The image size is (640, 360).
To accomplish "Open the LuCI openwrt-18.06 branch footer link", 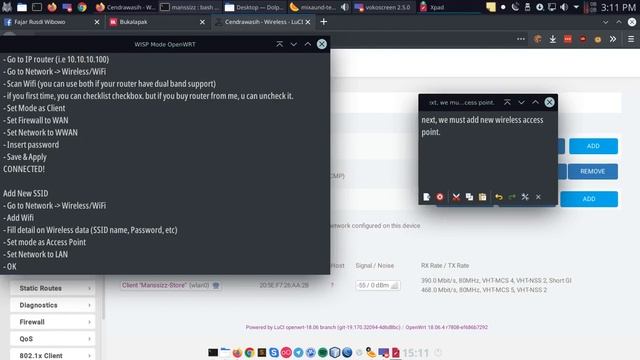I will point(323,327).
